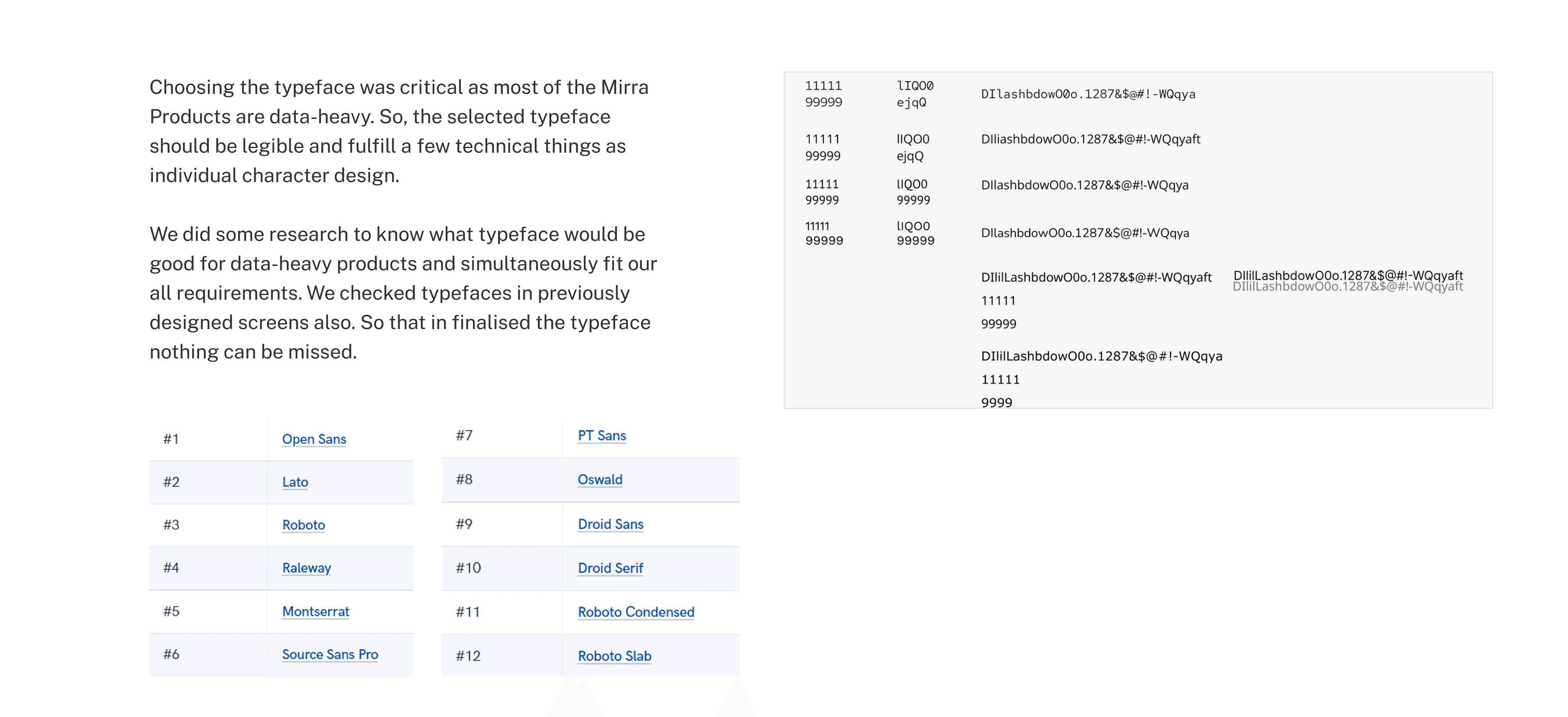Click the Source Sans Pro link
Image resolution: width=1568 pixels, height=717 pixels.
pyautogui.click(x=330, y=654)
